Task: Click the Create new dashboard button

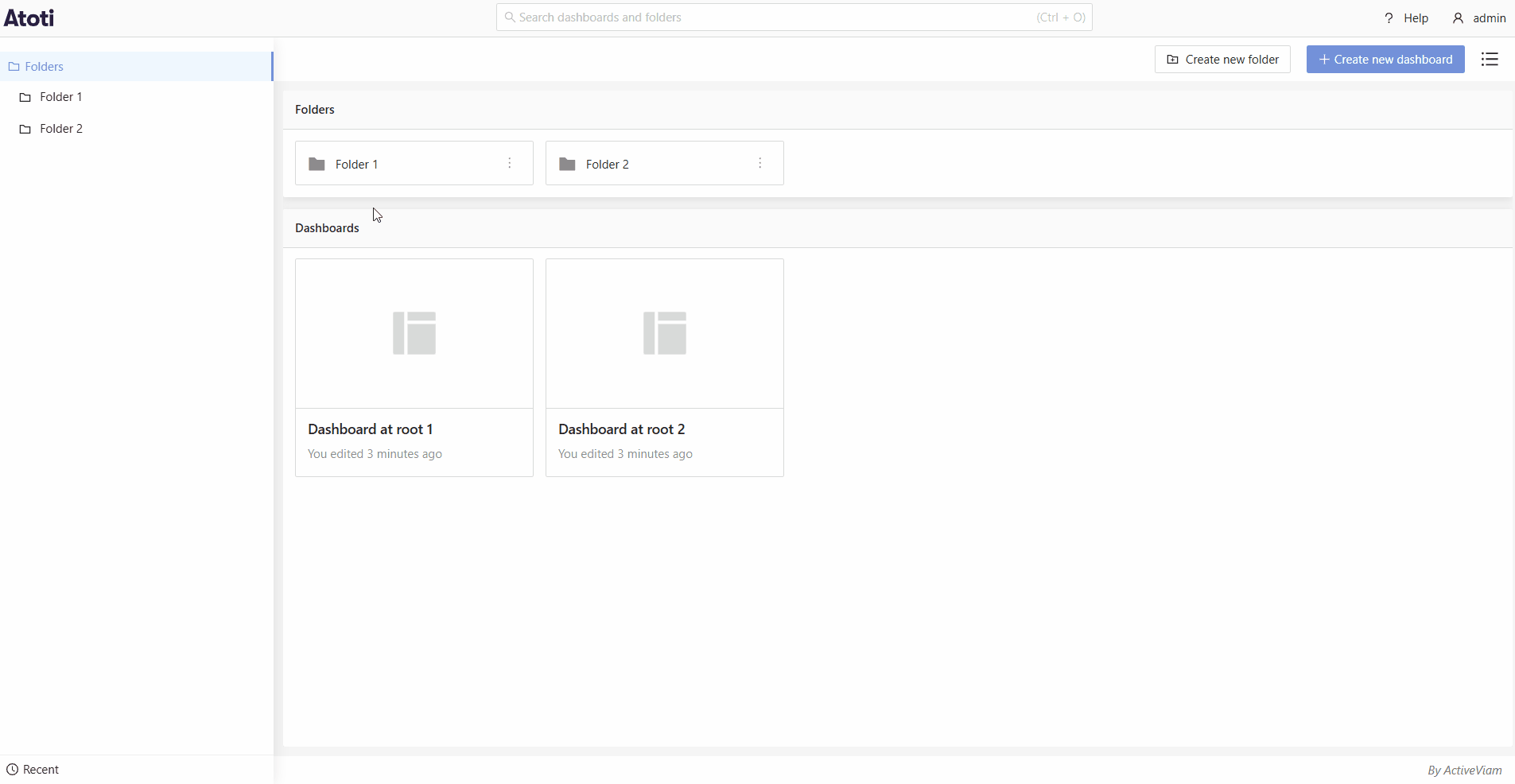Action: [x=1385, y=59]
